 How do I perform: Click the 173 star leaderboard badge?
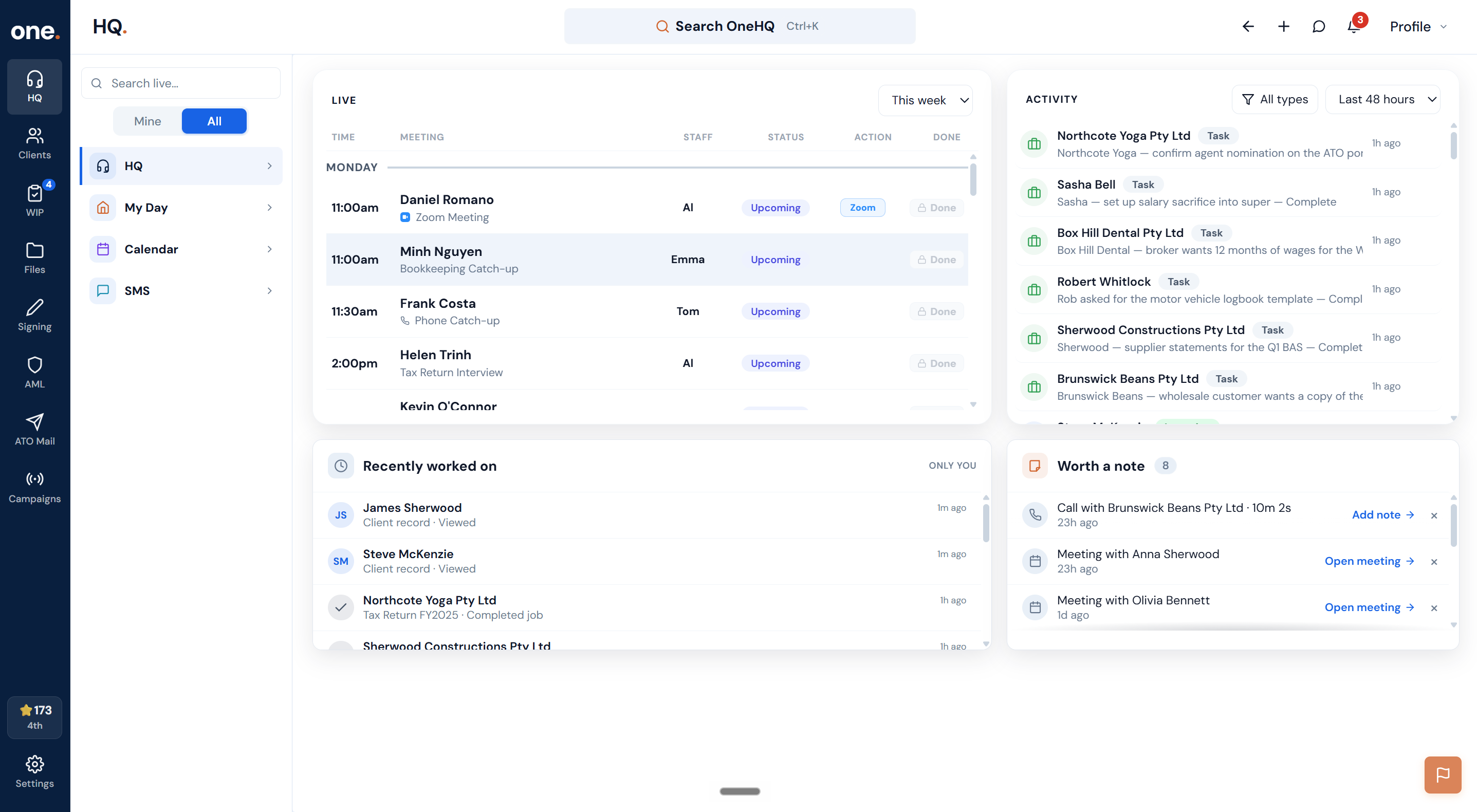[34, 717]
